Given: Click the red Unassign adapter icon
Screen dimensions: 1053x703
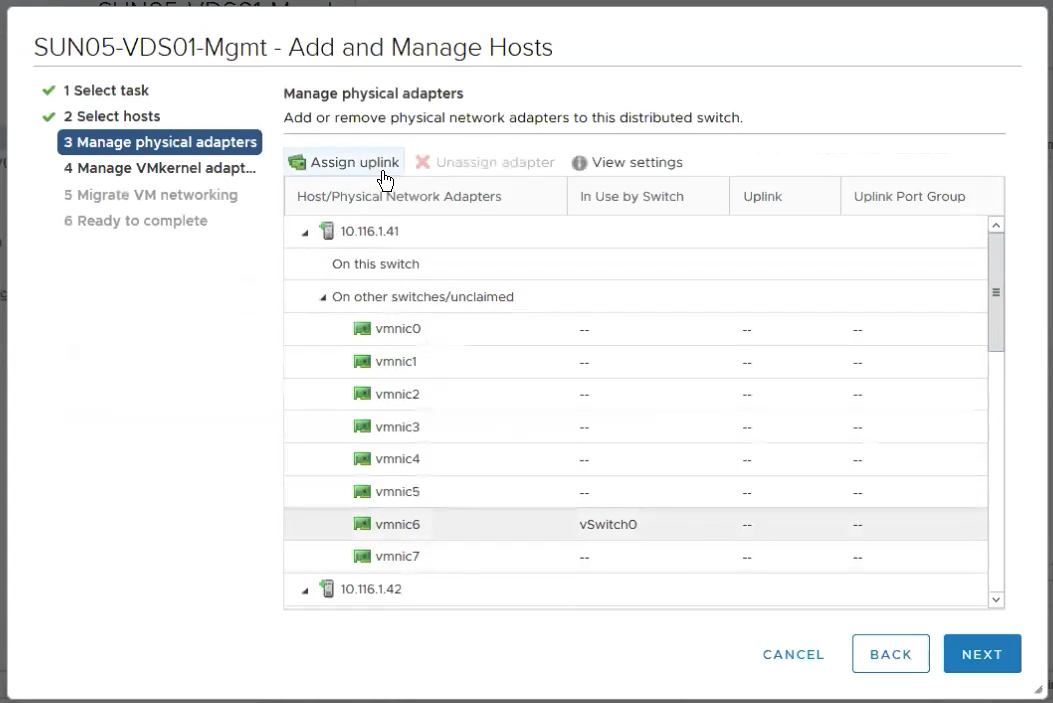Looking at the screenshot, I should tap(422, 162).
